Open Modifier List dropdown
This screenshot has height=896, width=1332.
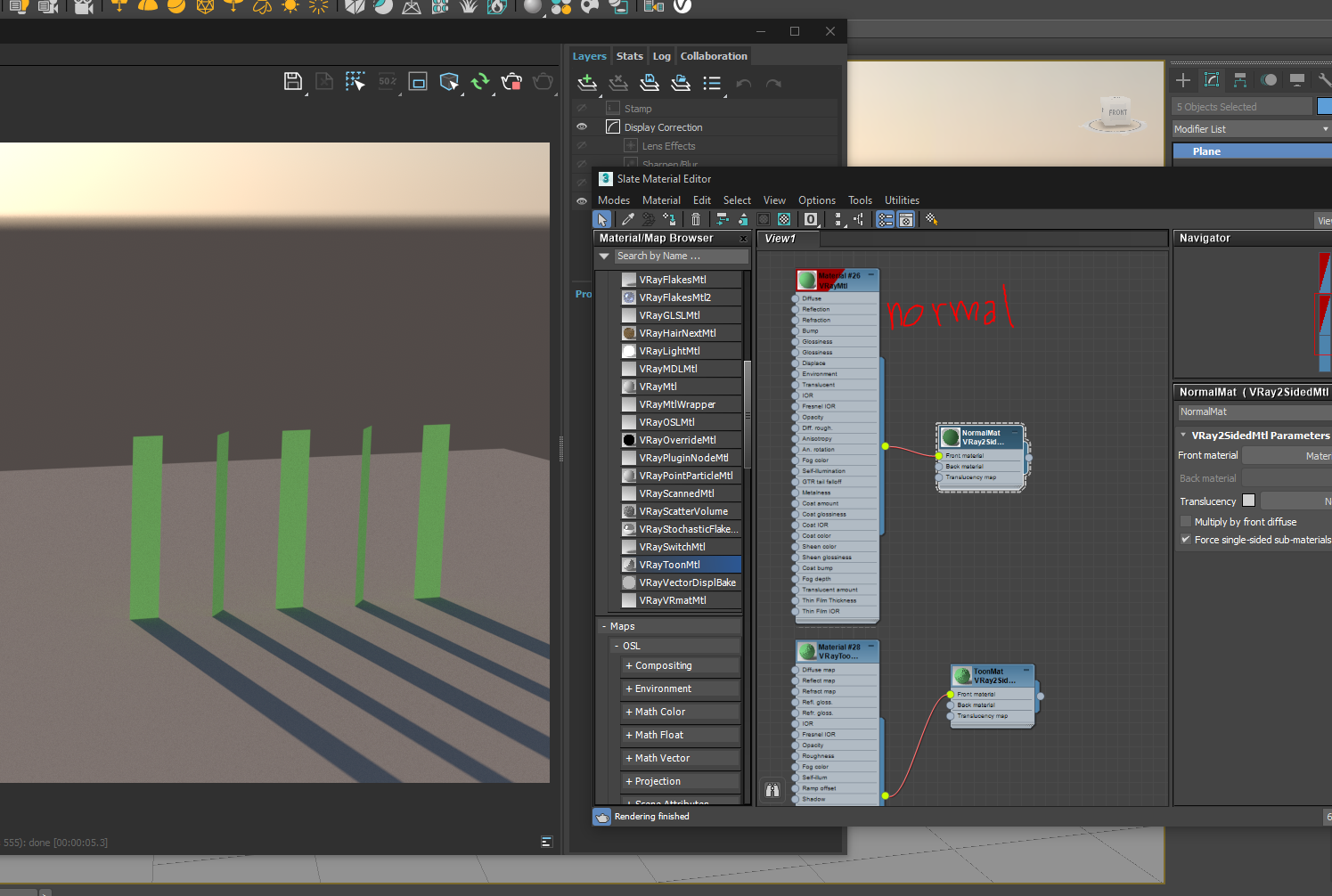1252,129
